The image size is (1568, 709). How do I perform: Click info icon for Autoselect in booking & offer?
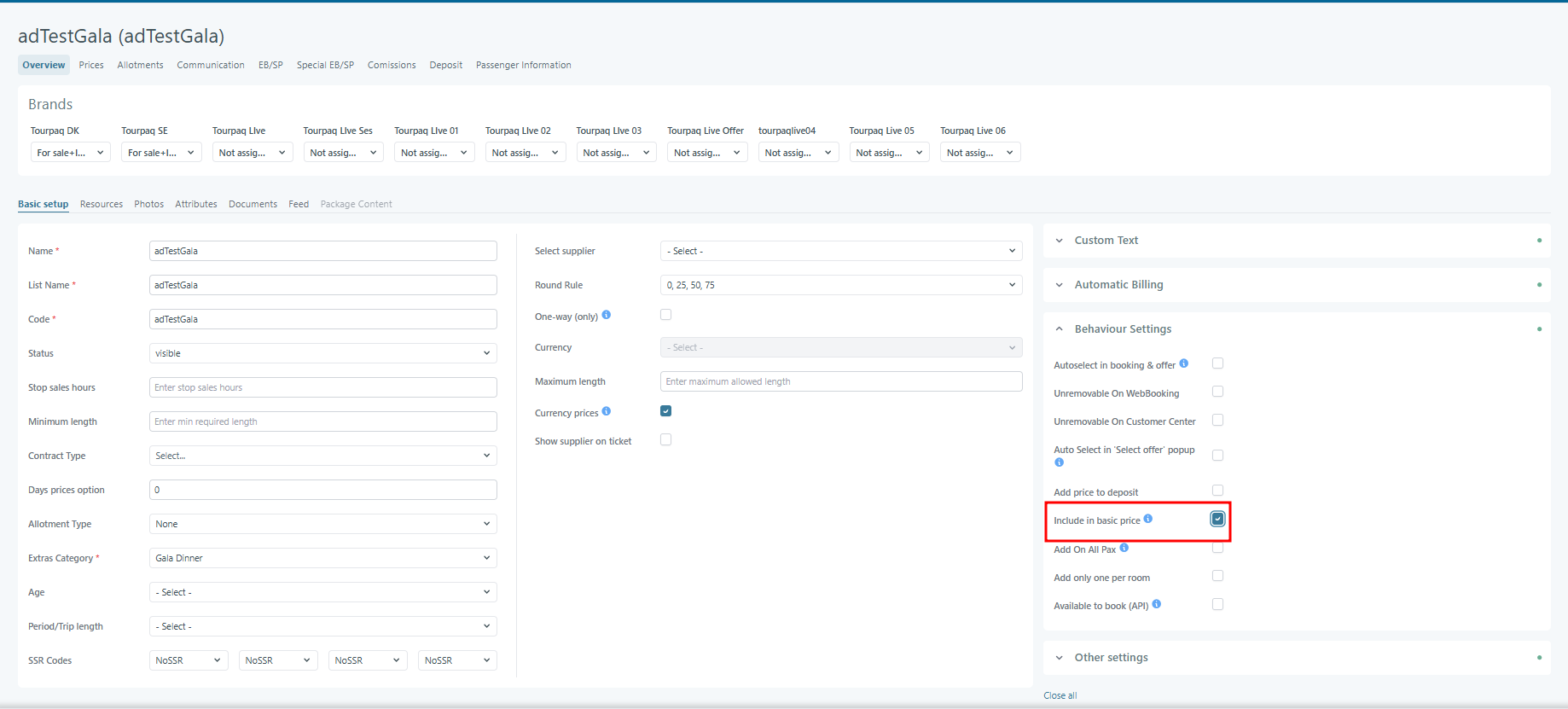(x=1184, y=363)
